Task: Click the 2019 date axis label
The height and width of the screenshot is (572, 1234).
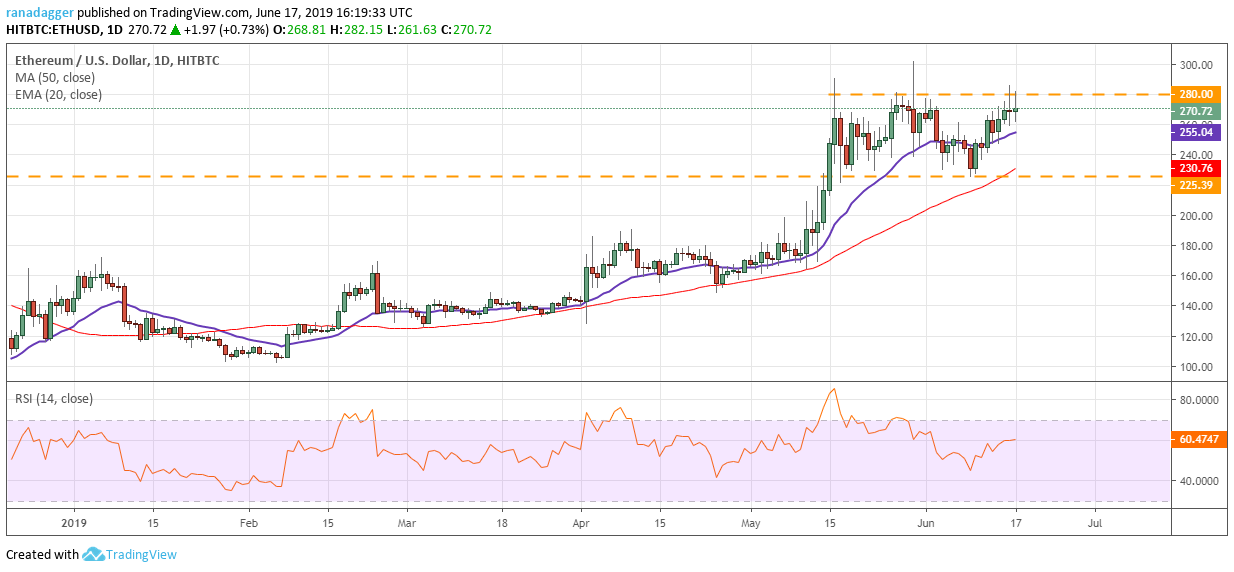Action: tap(74, 522)
